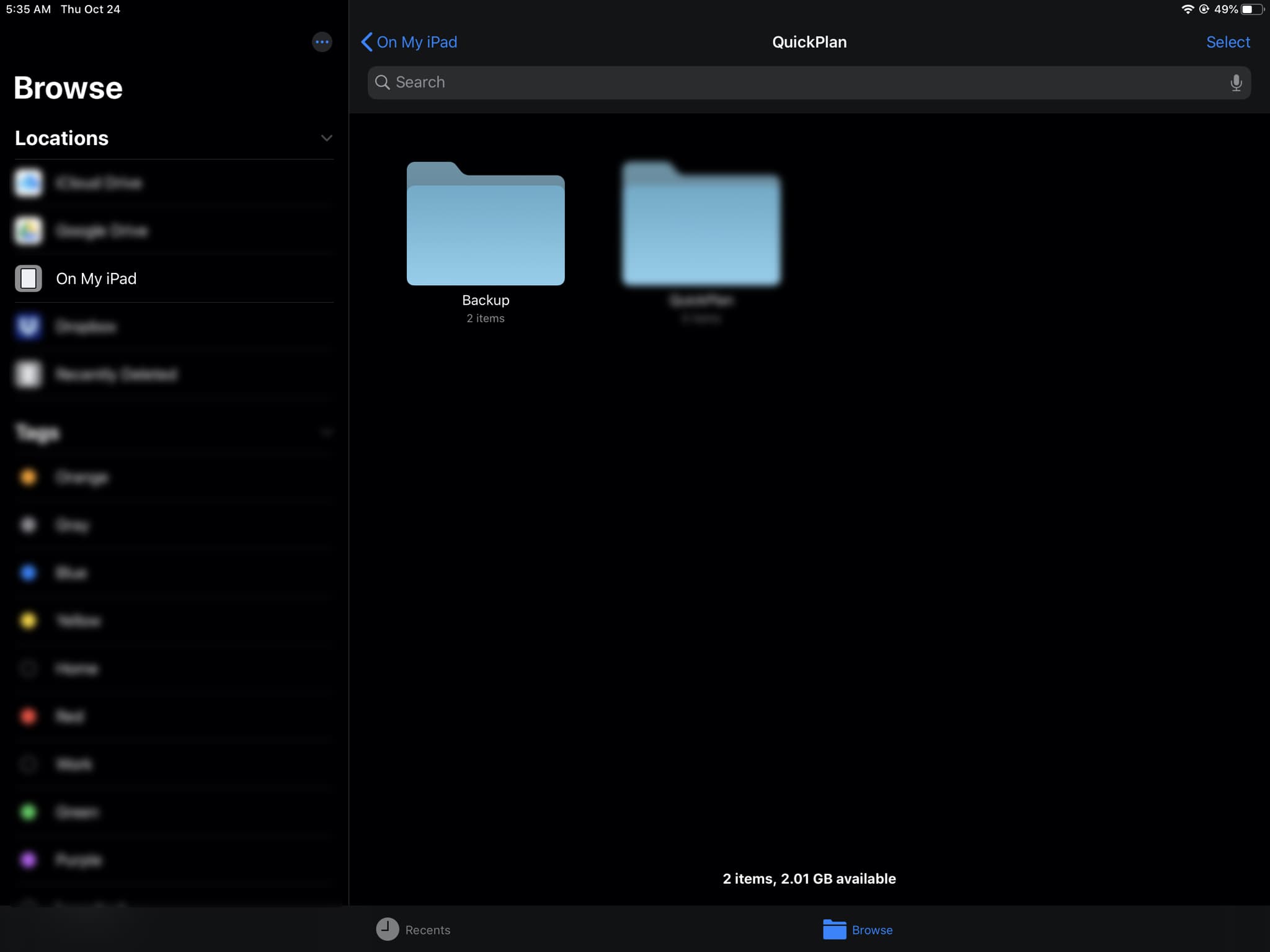Image resolution: width=1270 pixels, height=952 pixels.
Task: Go back to On My iPad
Action: (x=409, y=42)
